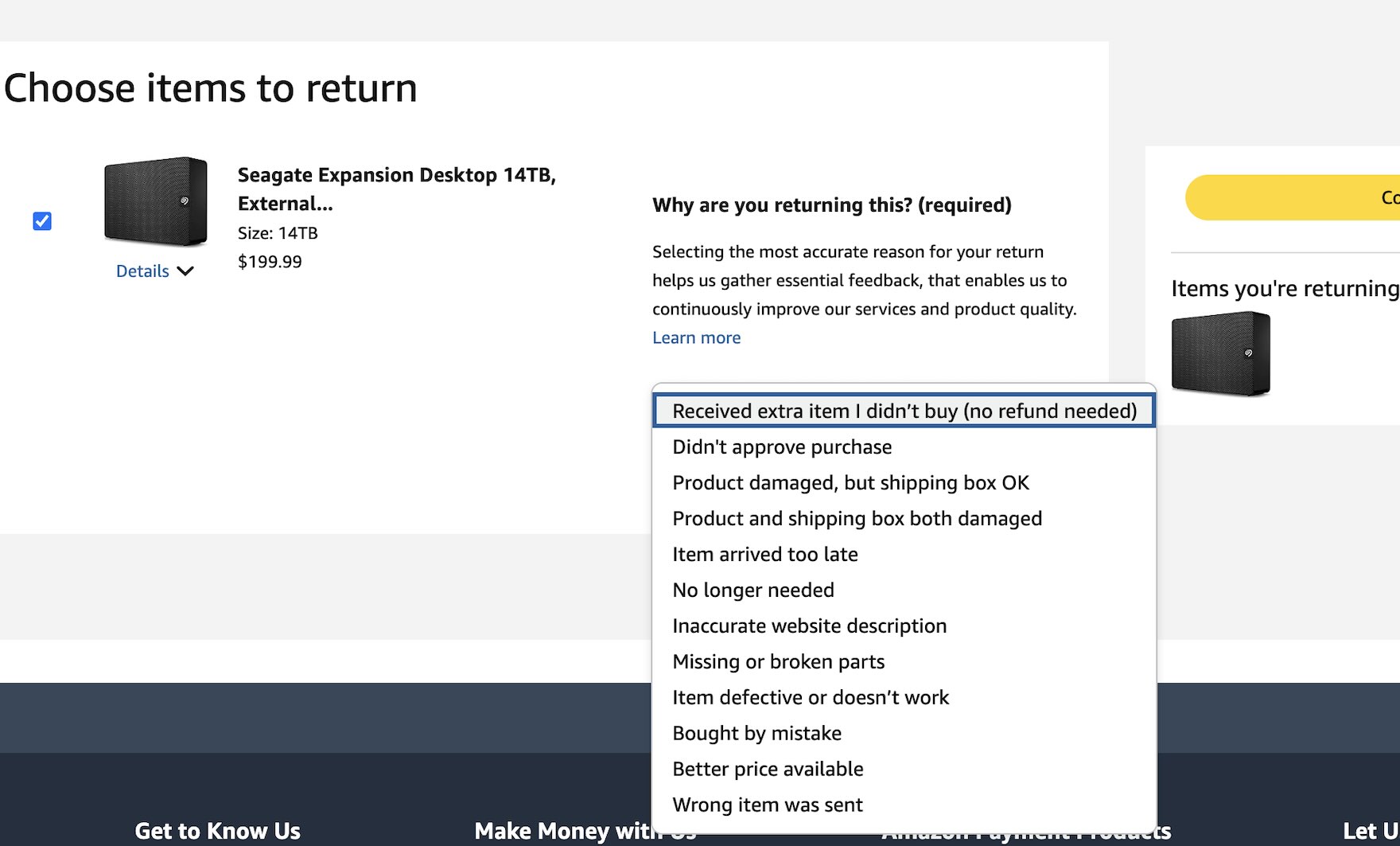Select 'Product damaged, but shipping box OK'
The image size is (1400, 846).
pyautogui.click(x=850, y=483)
